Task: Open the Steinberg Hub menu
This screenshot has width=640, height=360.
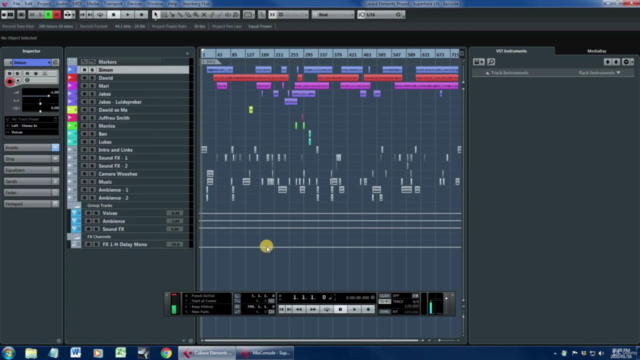Action: coord(196,4)
